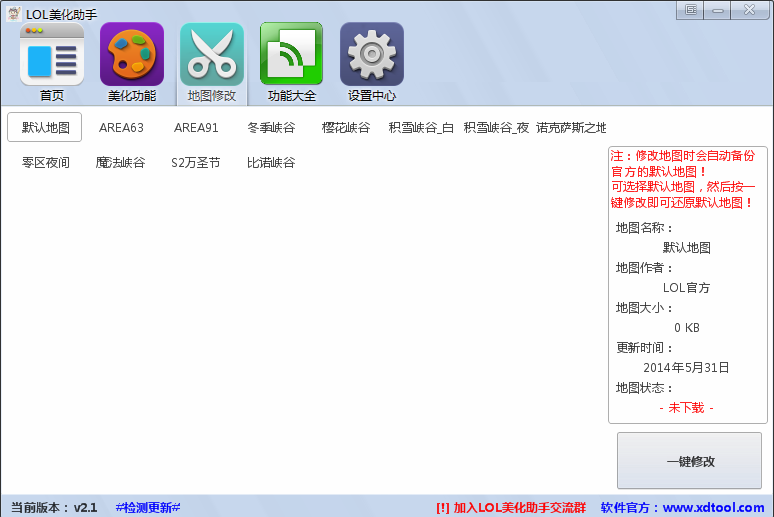Click the 地图名称： label

click(644, 228)
